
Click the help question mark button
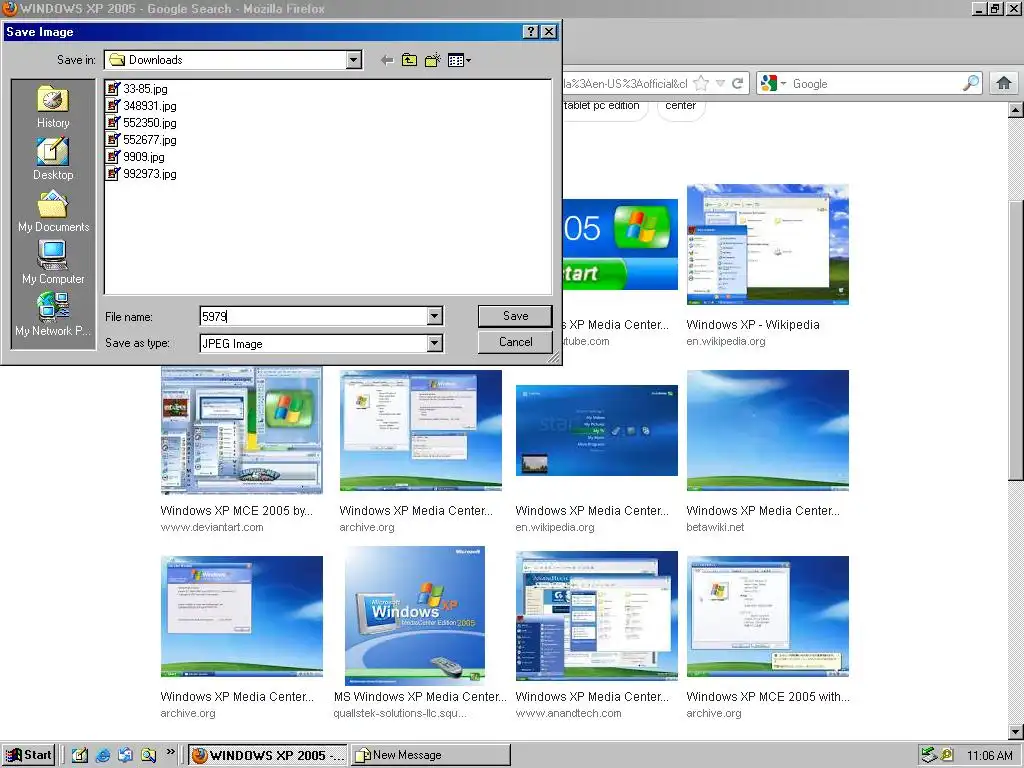pos(532,31)
